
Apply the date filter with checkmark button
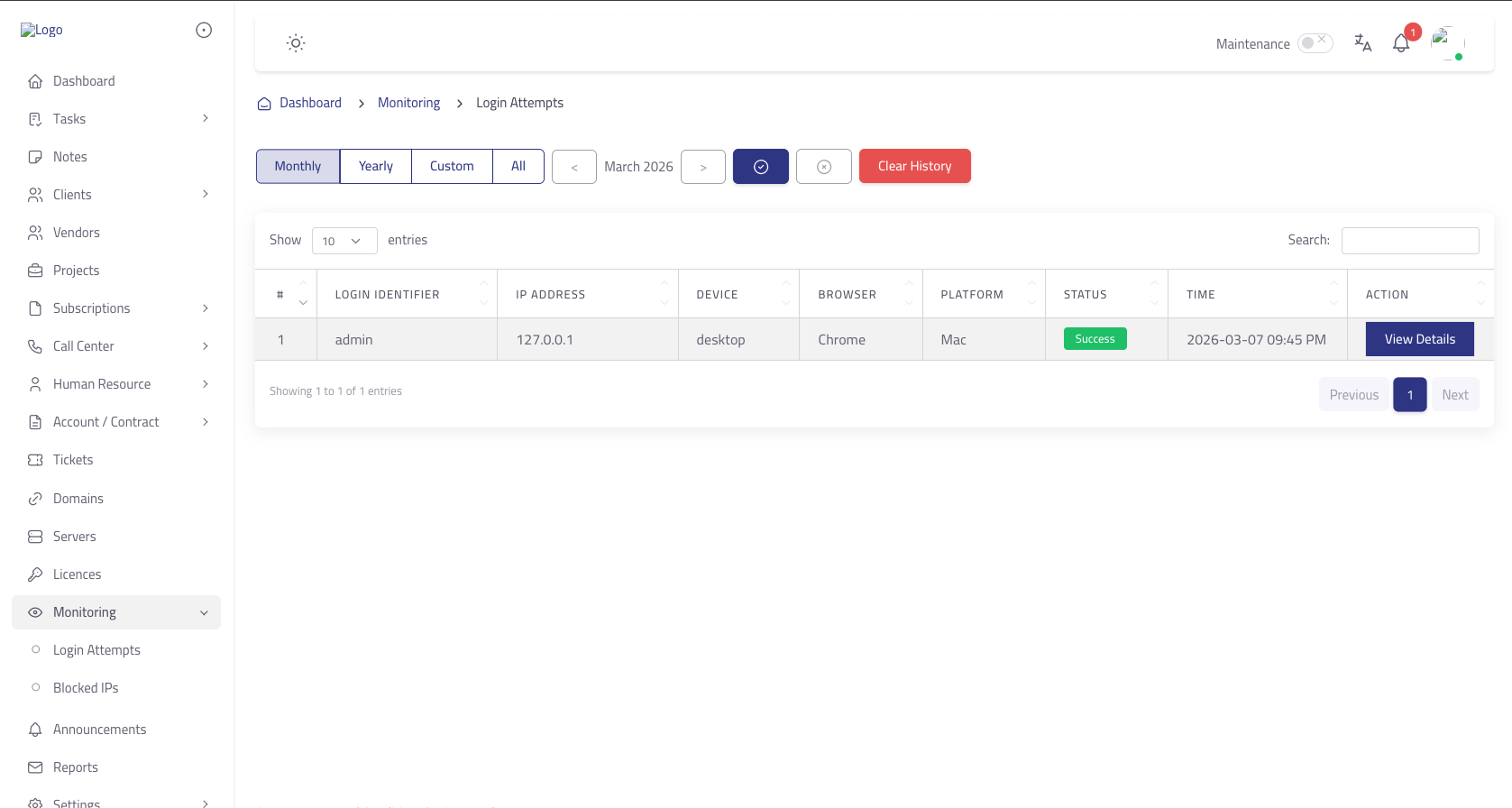(761, 167)
